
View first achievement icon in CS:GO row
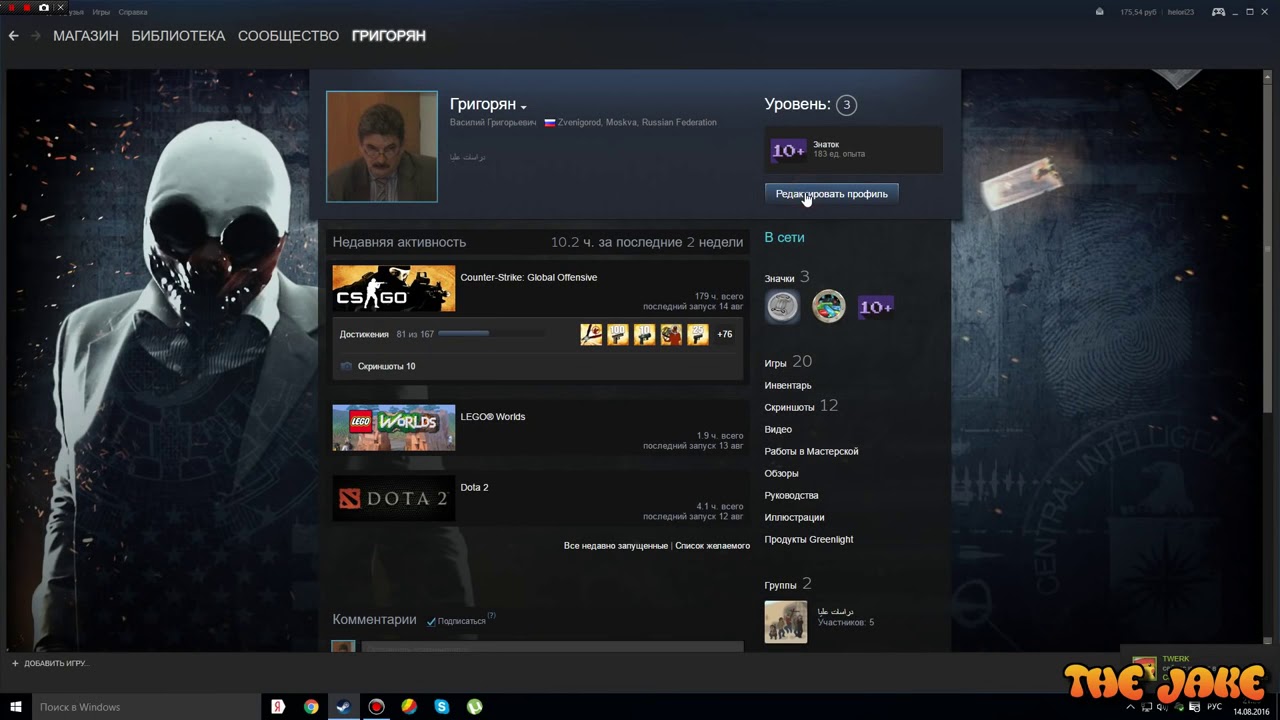[591, 334]
